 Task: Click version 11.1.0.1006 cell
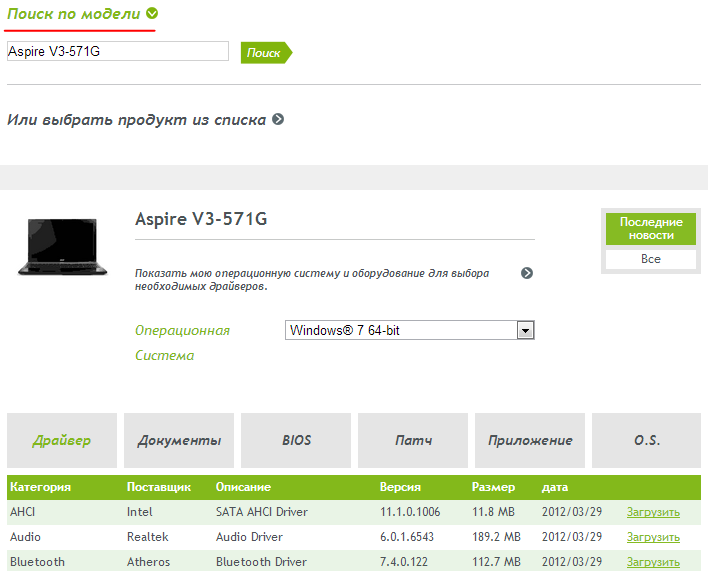tap(410, 512)
